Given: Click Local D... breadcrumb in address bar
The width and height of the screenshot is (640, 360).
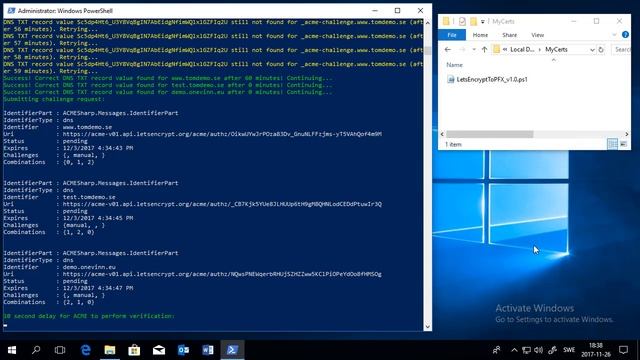Looking at the screenshot, I should click(x=522, y=49).
